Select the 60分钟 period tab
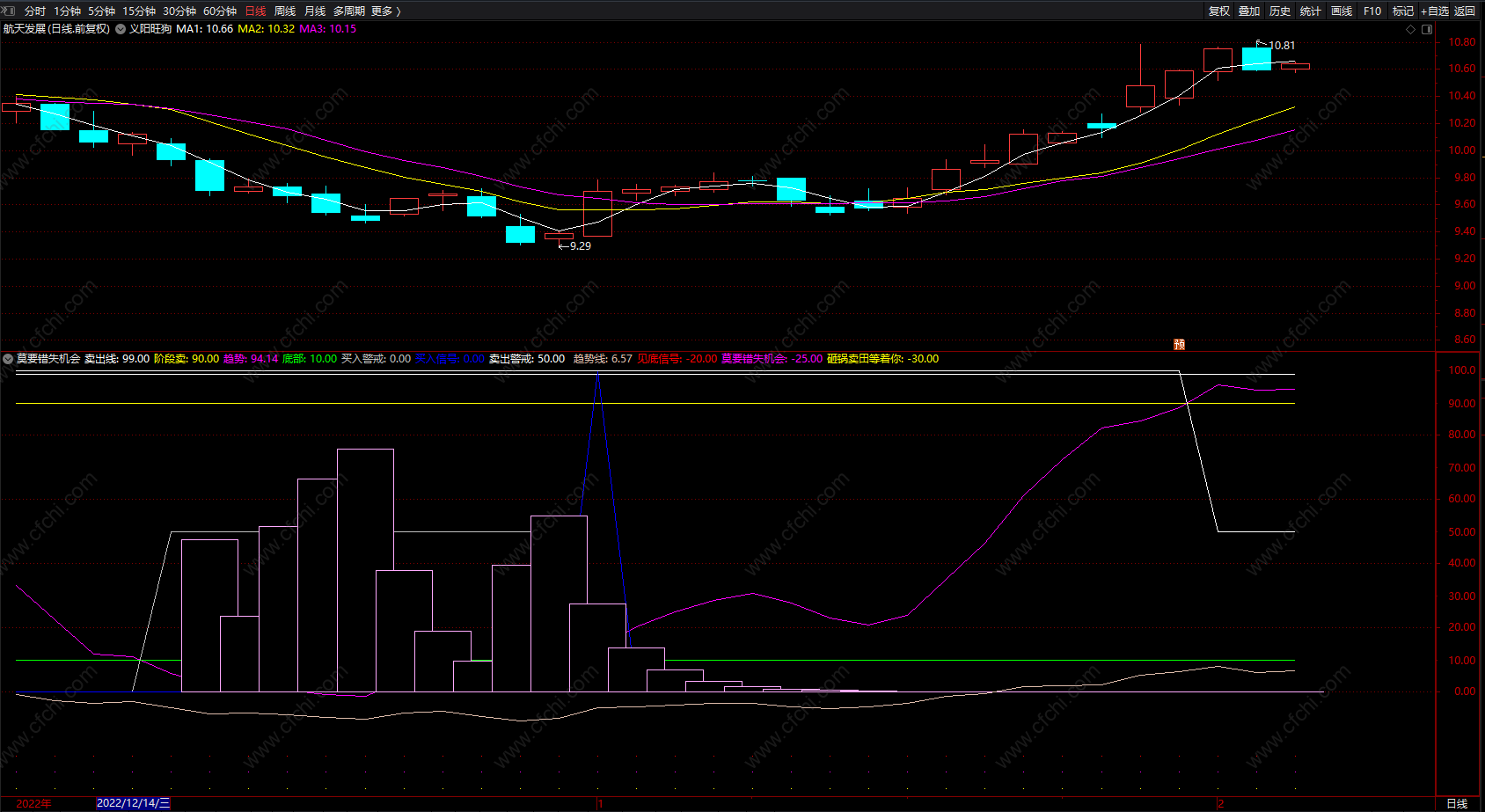 (220, 11)
